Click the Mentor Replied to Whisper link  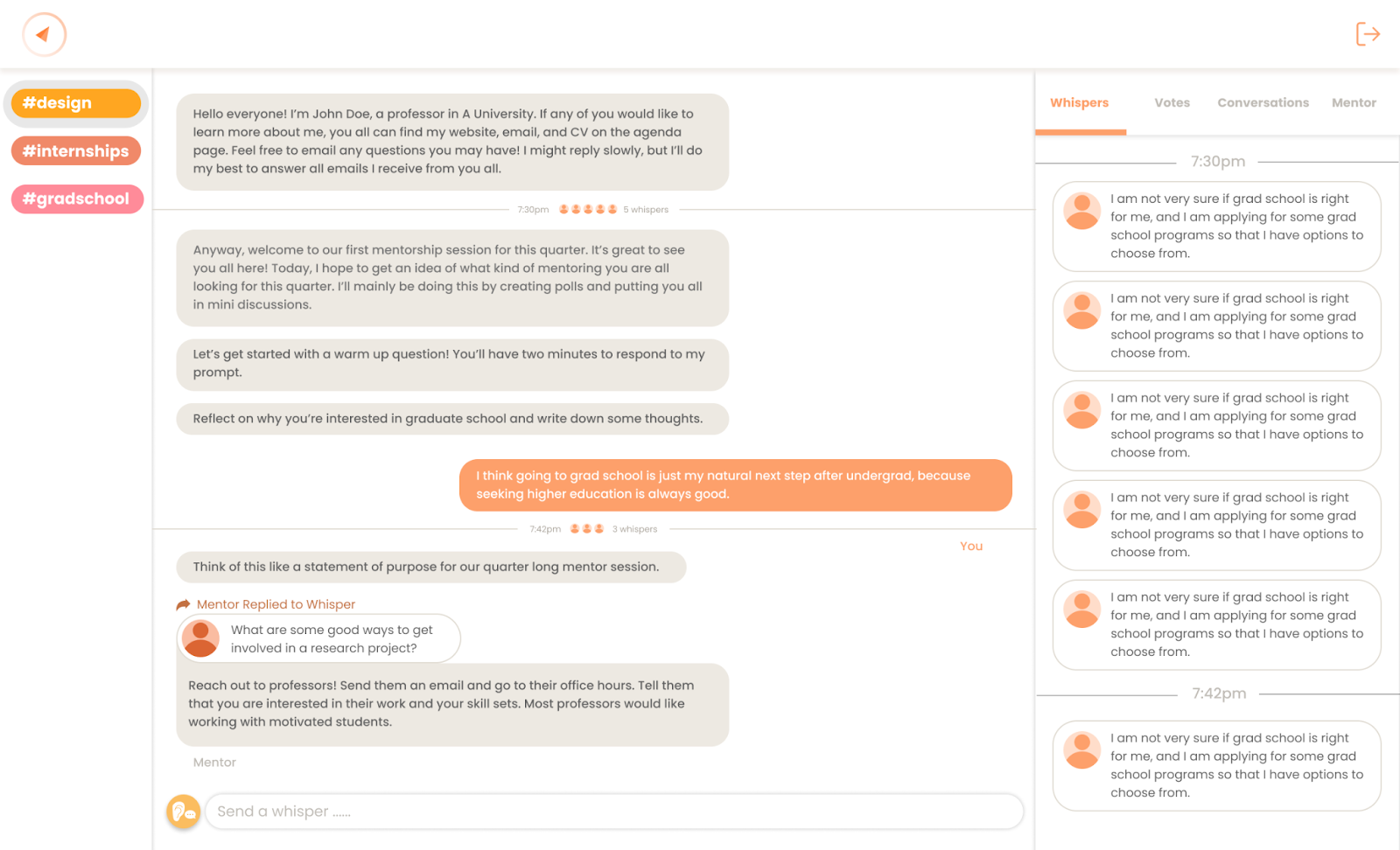(276, 604)
